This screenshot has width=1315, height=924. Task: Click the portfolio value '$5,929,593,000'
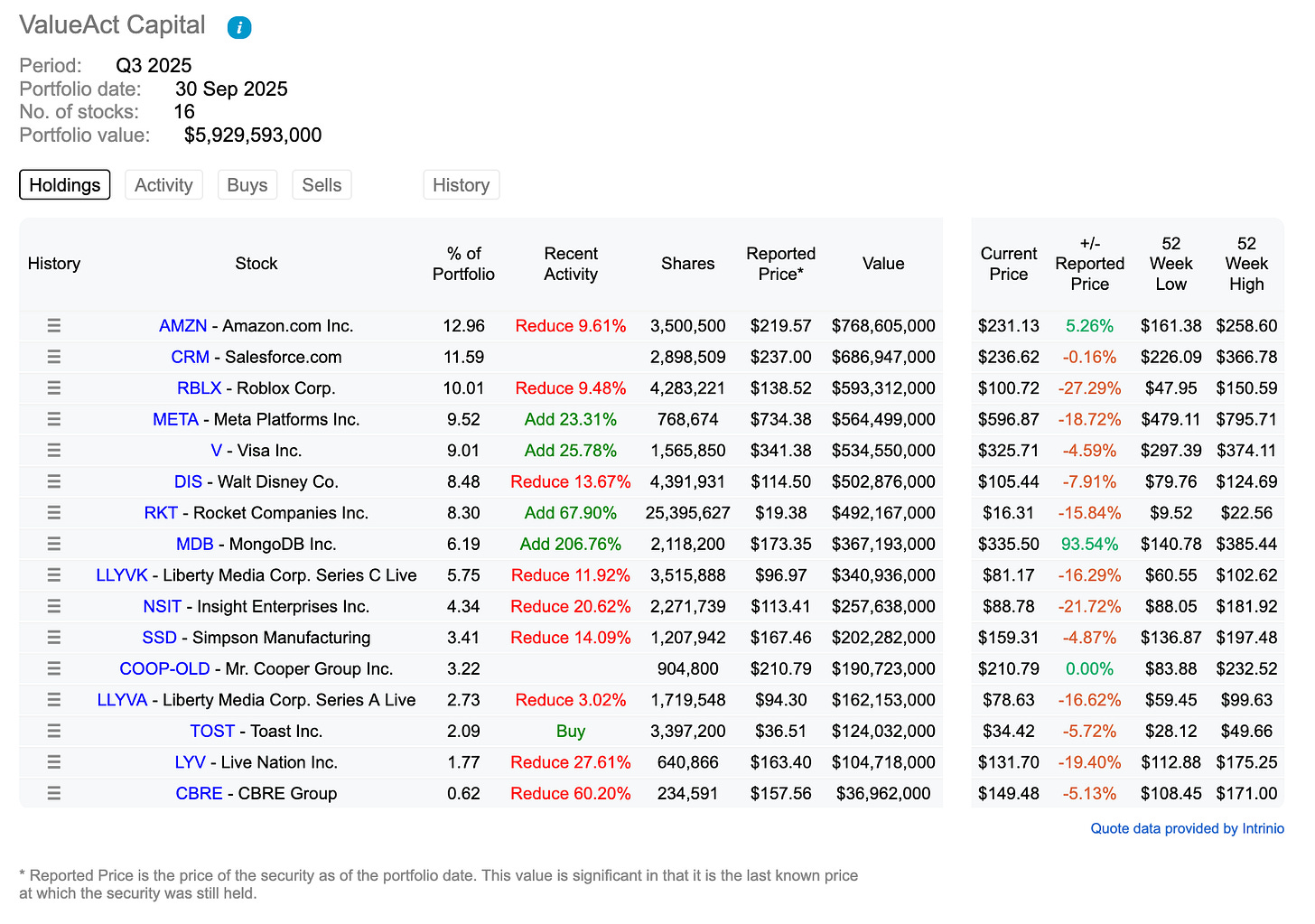253,135
